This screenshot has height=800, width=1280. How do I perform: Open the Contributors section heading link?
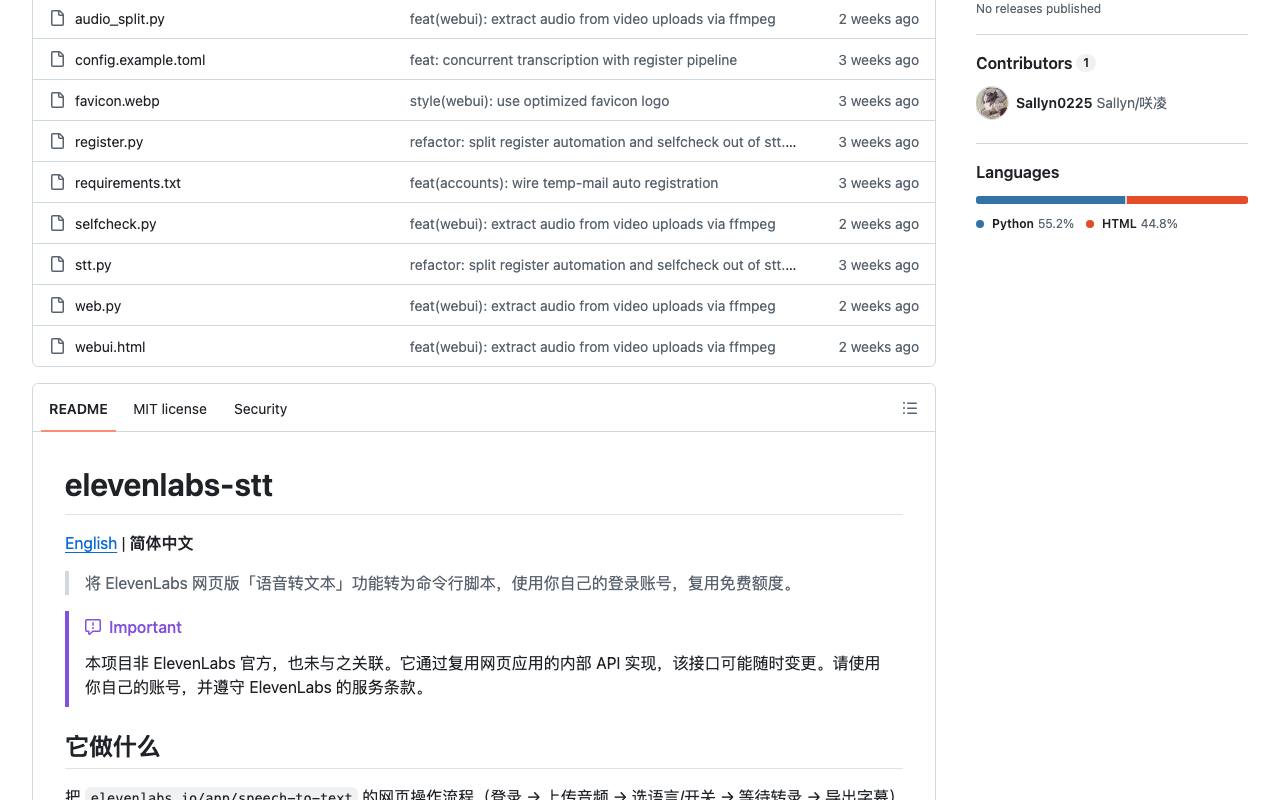1036,63
